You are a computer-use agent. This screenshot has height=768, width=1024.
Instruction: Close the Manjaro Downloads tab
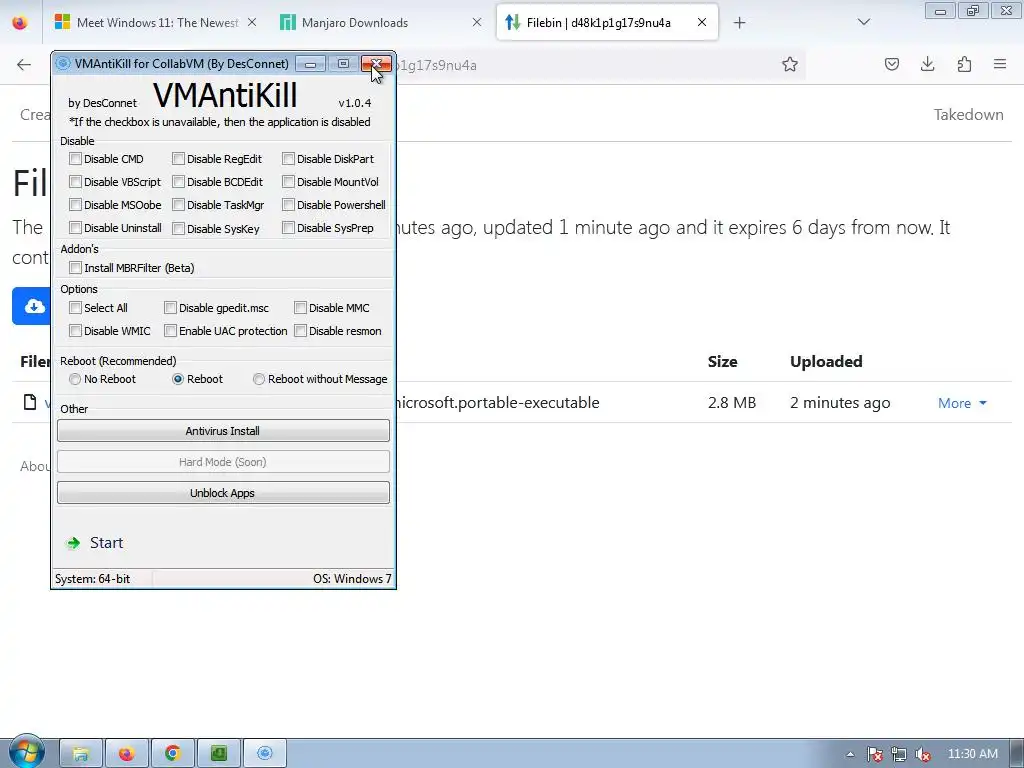point(477,23)
